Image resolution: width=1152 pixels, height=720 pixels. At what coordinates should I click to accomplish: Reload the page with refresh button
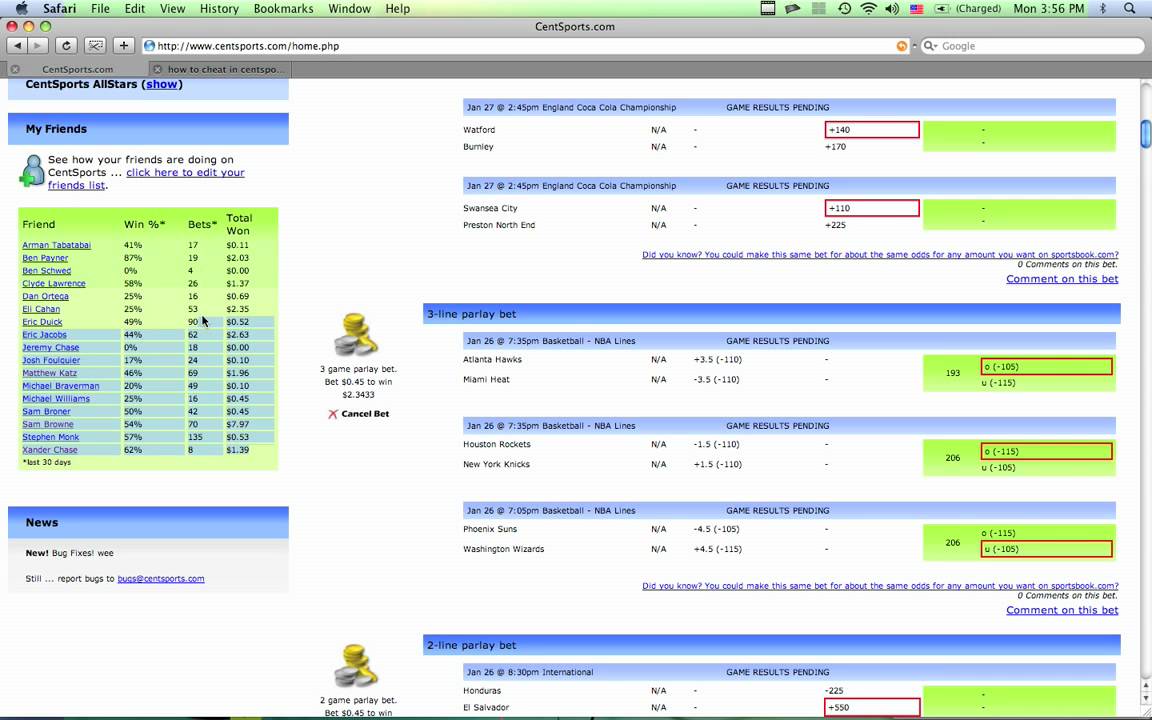tap(66, 46)
